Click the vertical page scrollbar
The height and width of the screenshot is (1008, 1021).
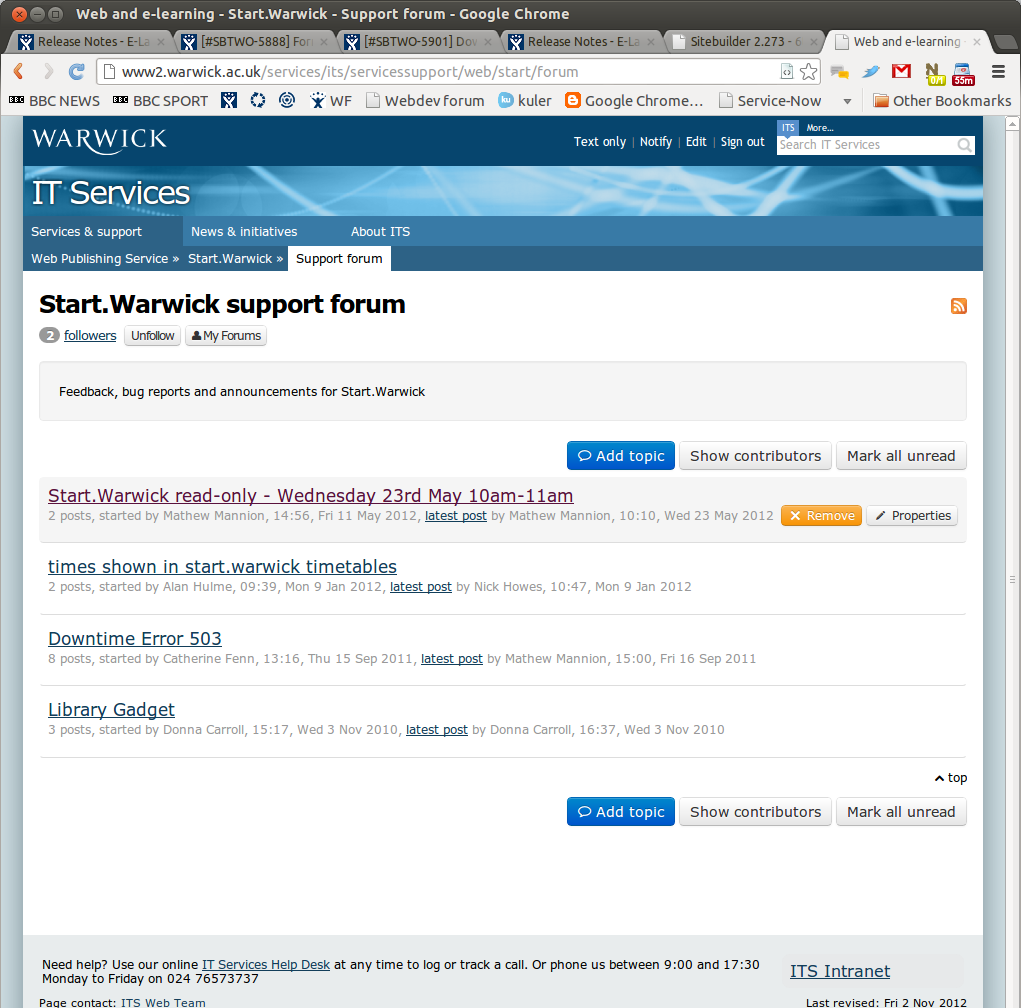tap(1013, 580)
